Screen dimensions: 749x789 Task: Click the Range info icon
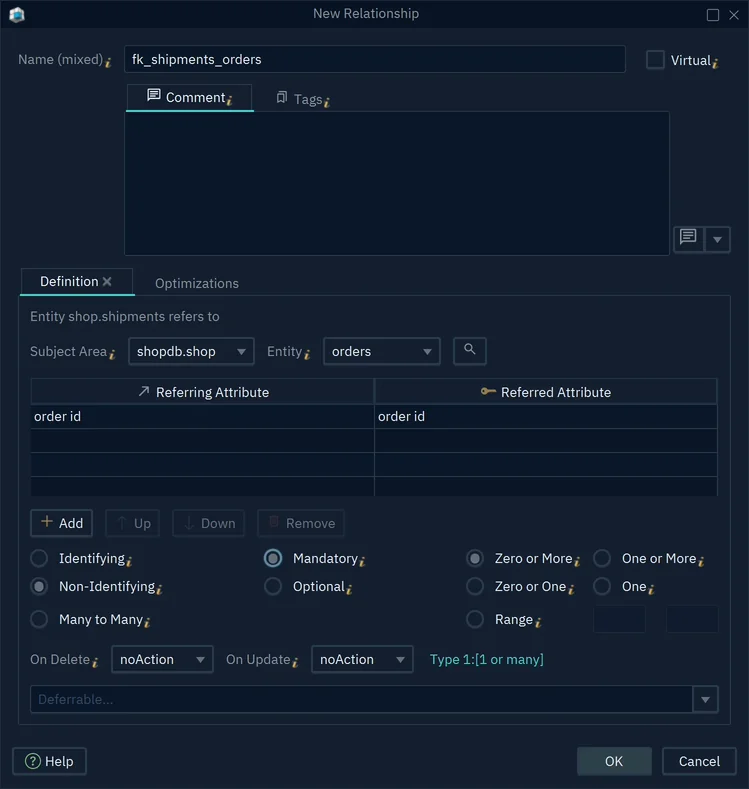pyautogui.click(x=538, y=622)
